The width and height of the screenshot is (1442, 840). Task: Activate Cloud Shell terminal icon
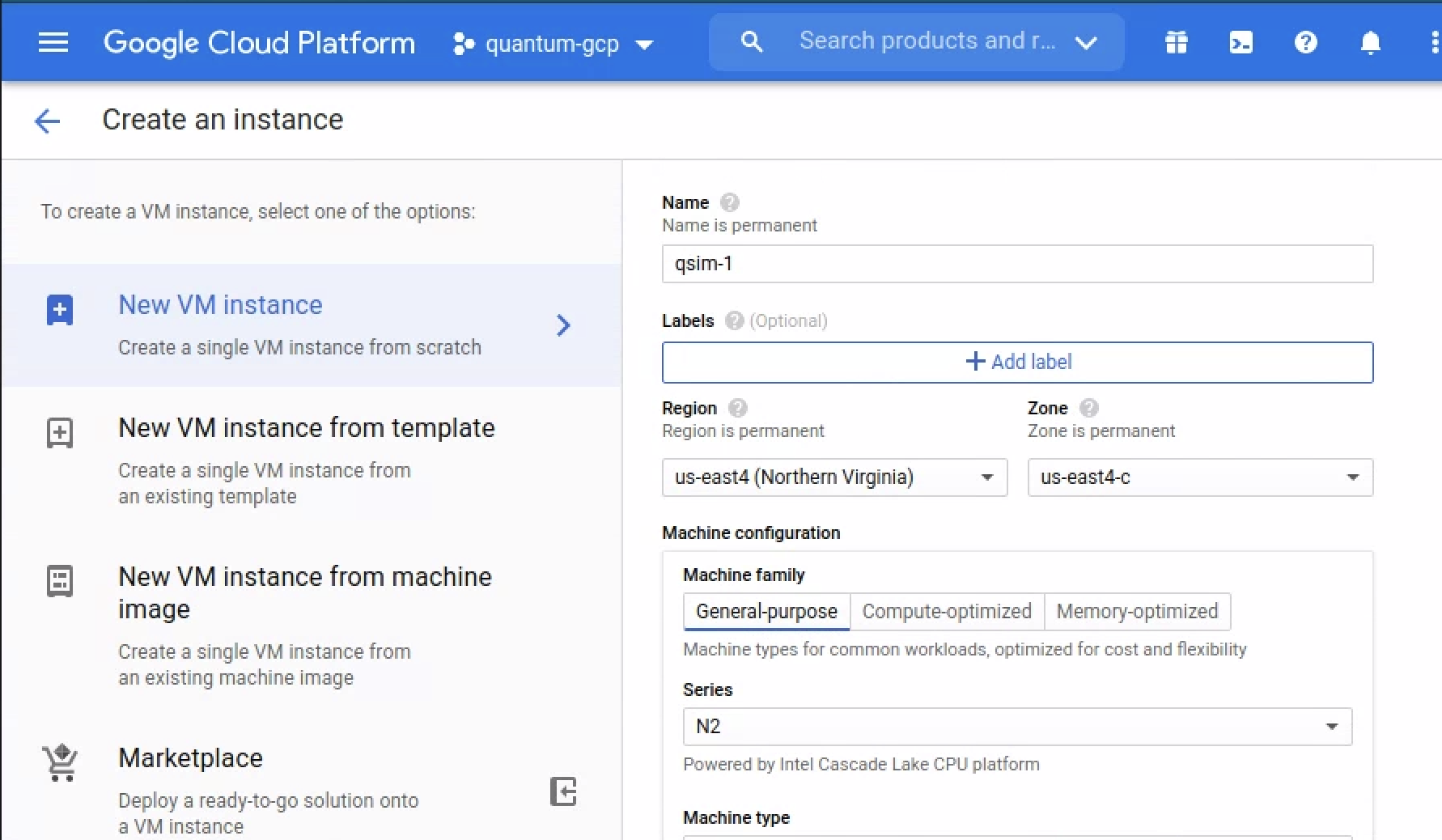coord(1241,42)
